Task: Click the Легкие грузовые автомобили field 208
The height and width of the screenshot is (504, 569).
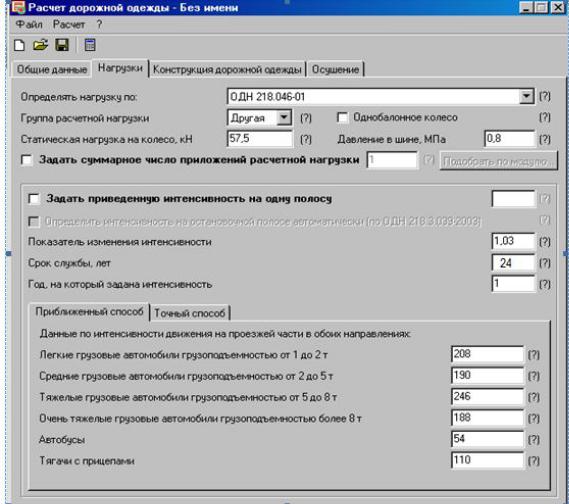Action: point(487,354)
